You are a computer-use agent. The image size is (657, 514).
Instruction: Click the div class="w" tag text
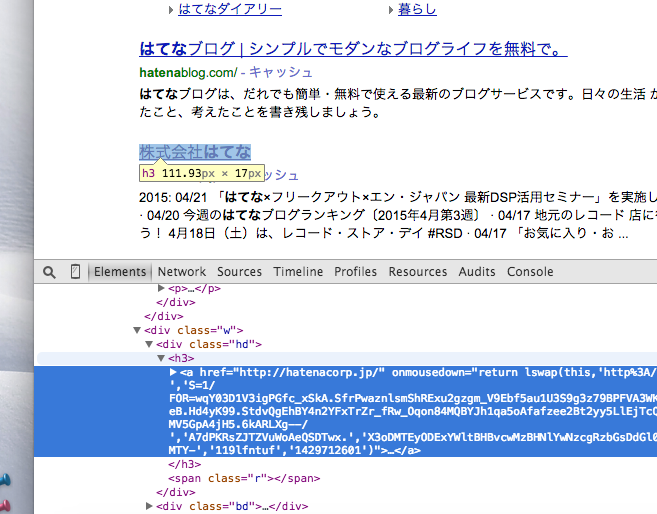tap(194, 330)
